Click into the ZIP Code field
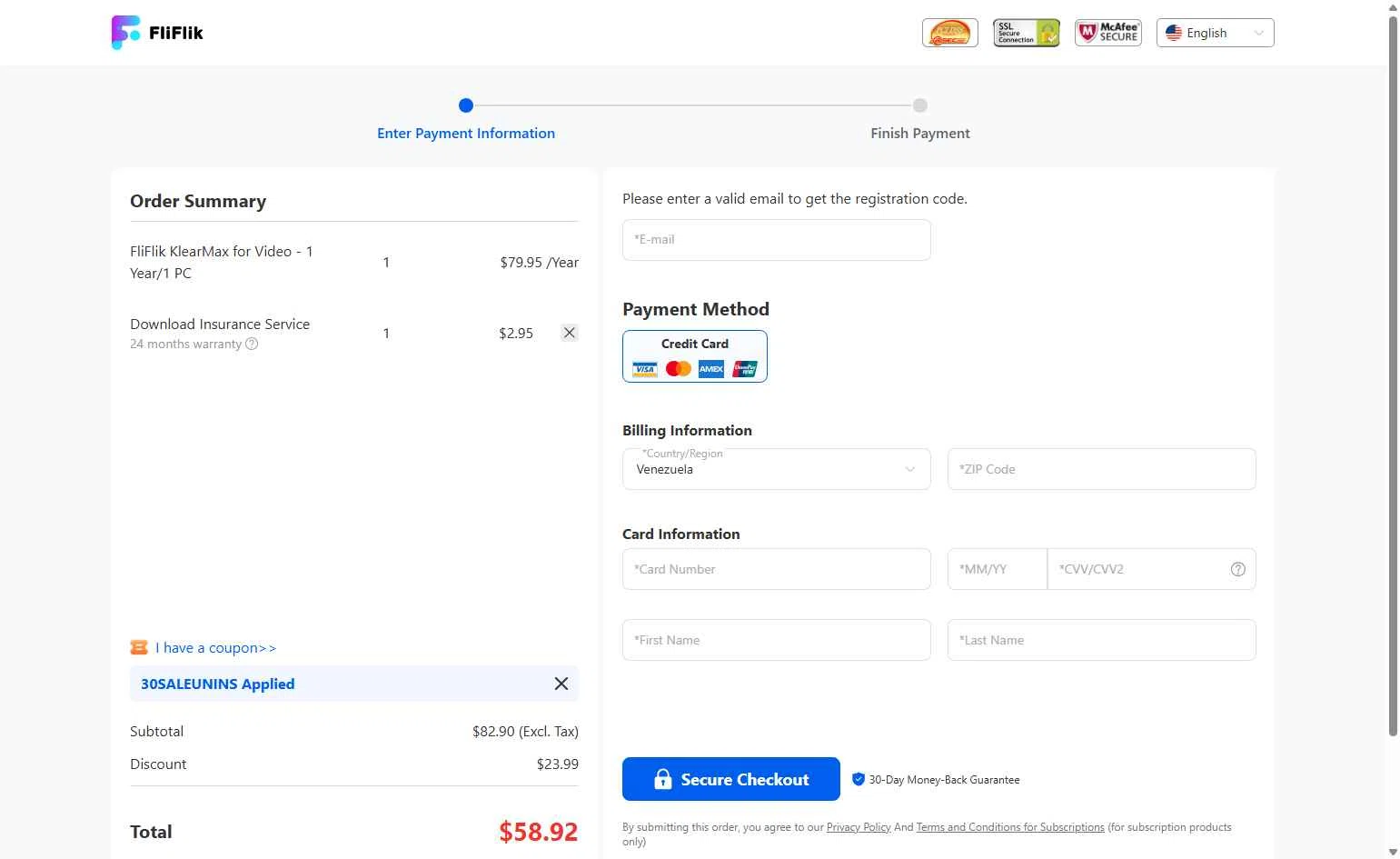 [x=1102, y=469]
